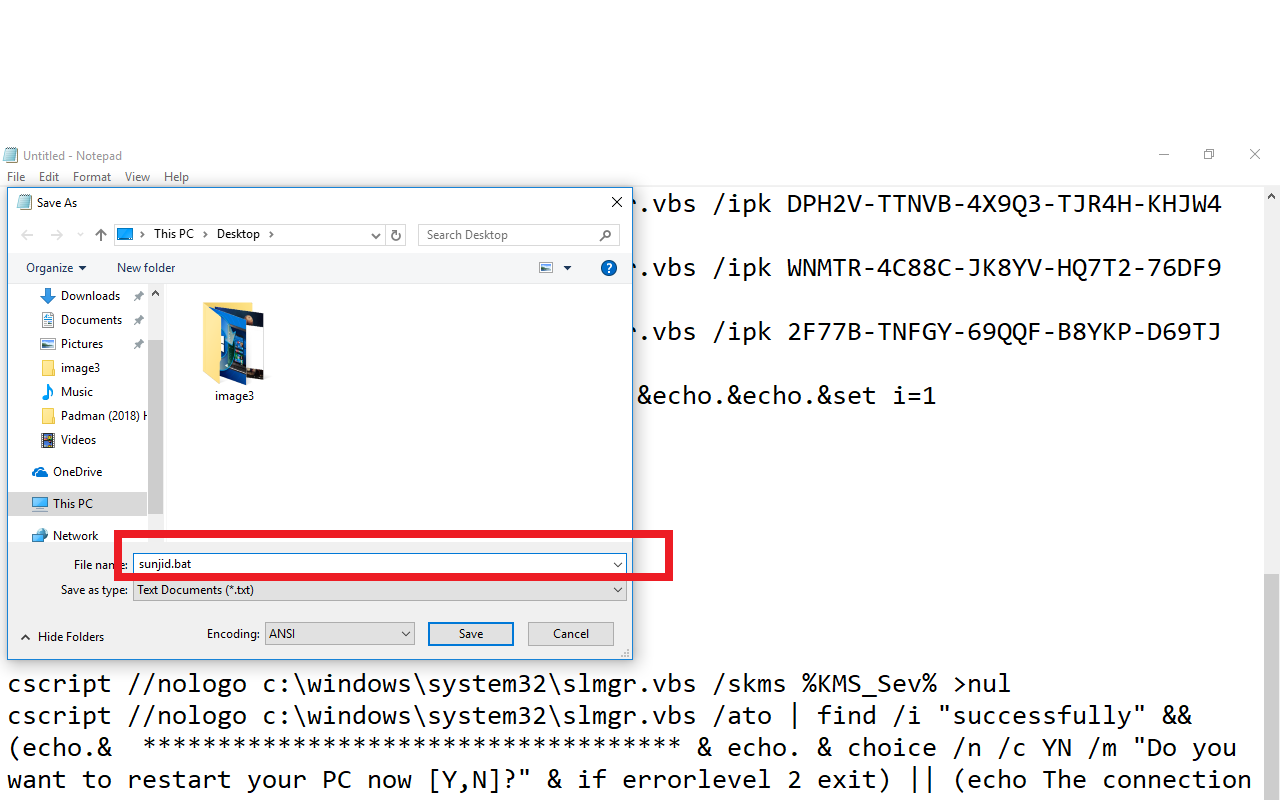Open the Edit menu in Notepad
This screenshot has height=800, width=1280.
click(x=48, y=176)
